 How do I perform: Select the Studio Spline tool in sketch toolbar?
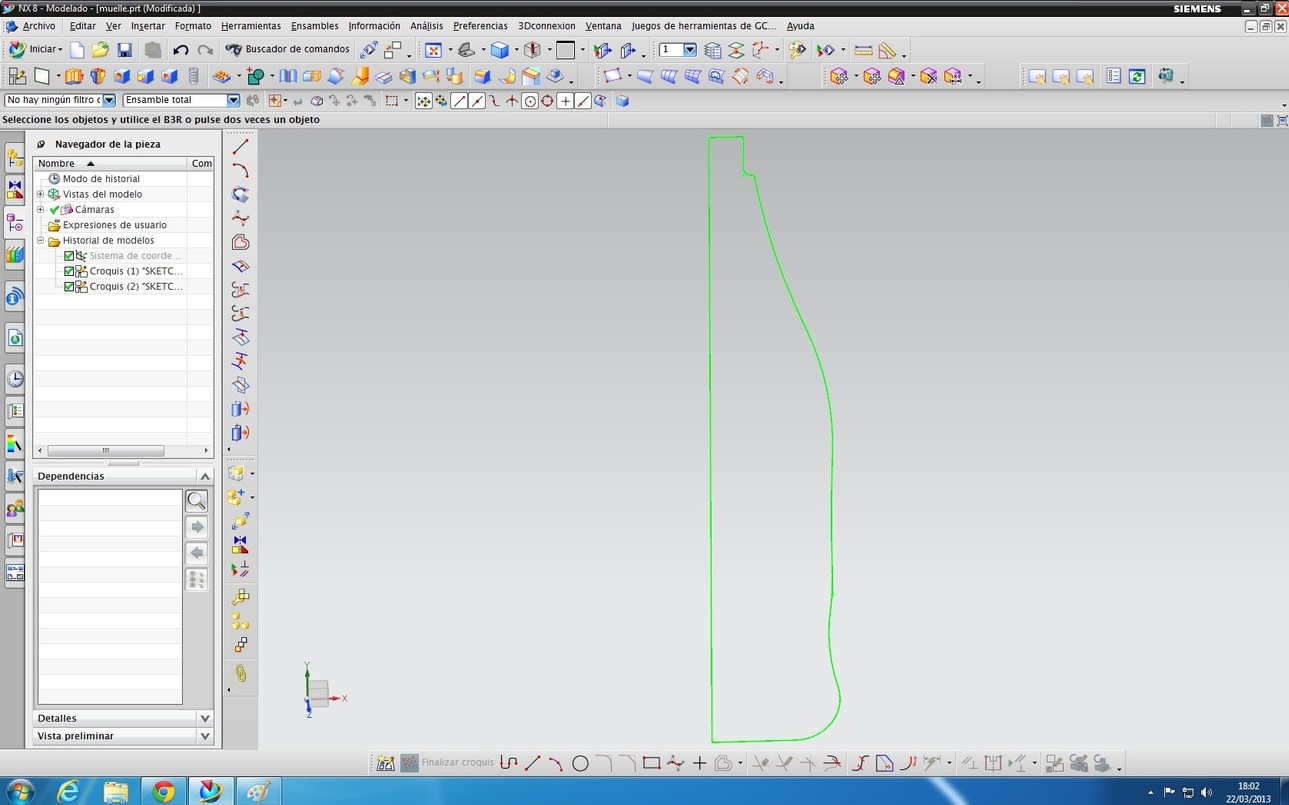click(x=675, y=763)
